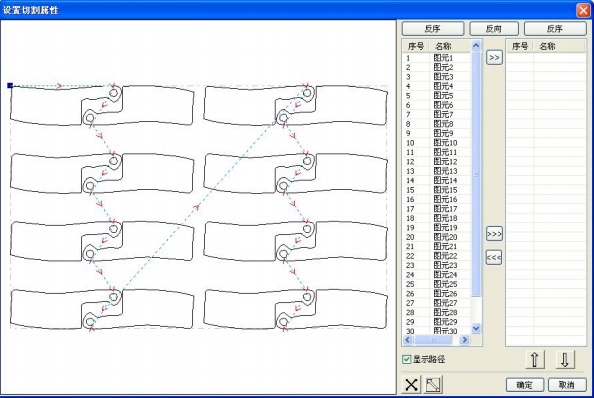This screenshot has width=594, height=398.
Task: Select row 图元6
Action: click(437, 105)
